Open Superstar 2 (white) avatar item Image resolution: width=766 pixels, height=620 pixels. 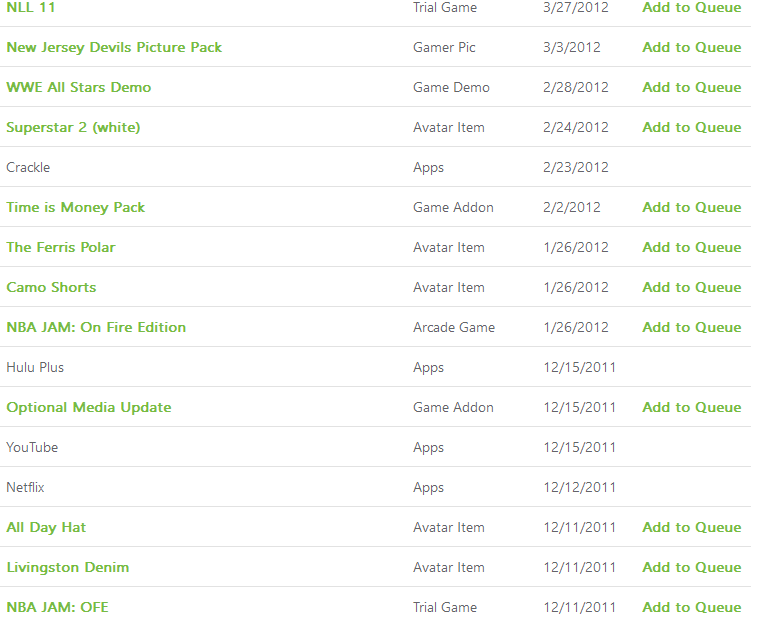point(73,128)
